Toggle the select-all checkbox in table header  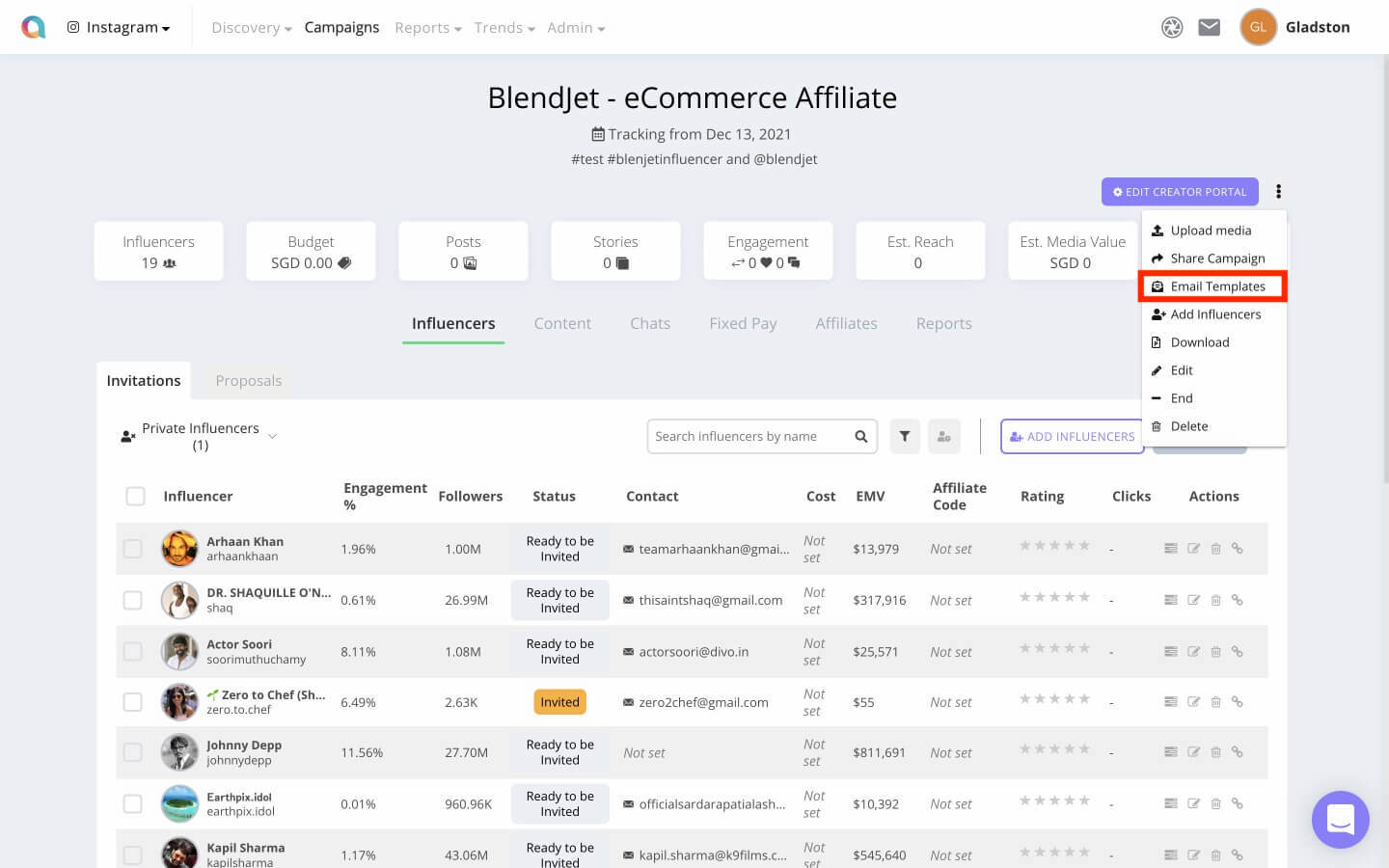(135, 496)
